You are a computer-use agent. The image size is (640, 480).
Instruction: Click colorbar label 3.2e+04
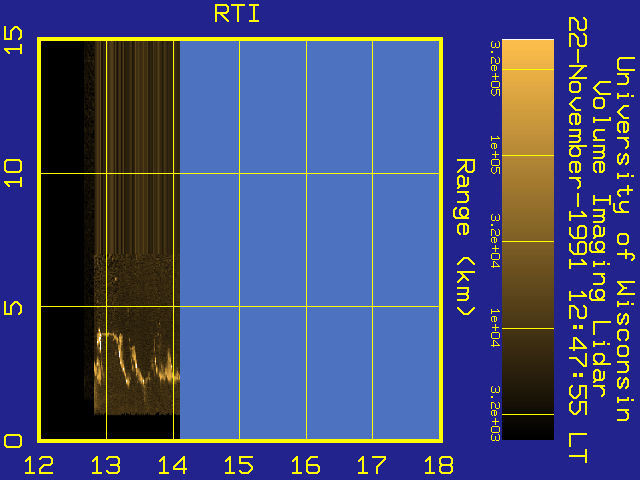coord(495,241)
